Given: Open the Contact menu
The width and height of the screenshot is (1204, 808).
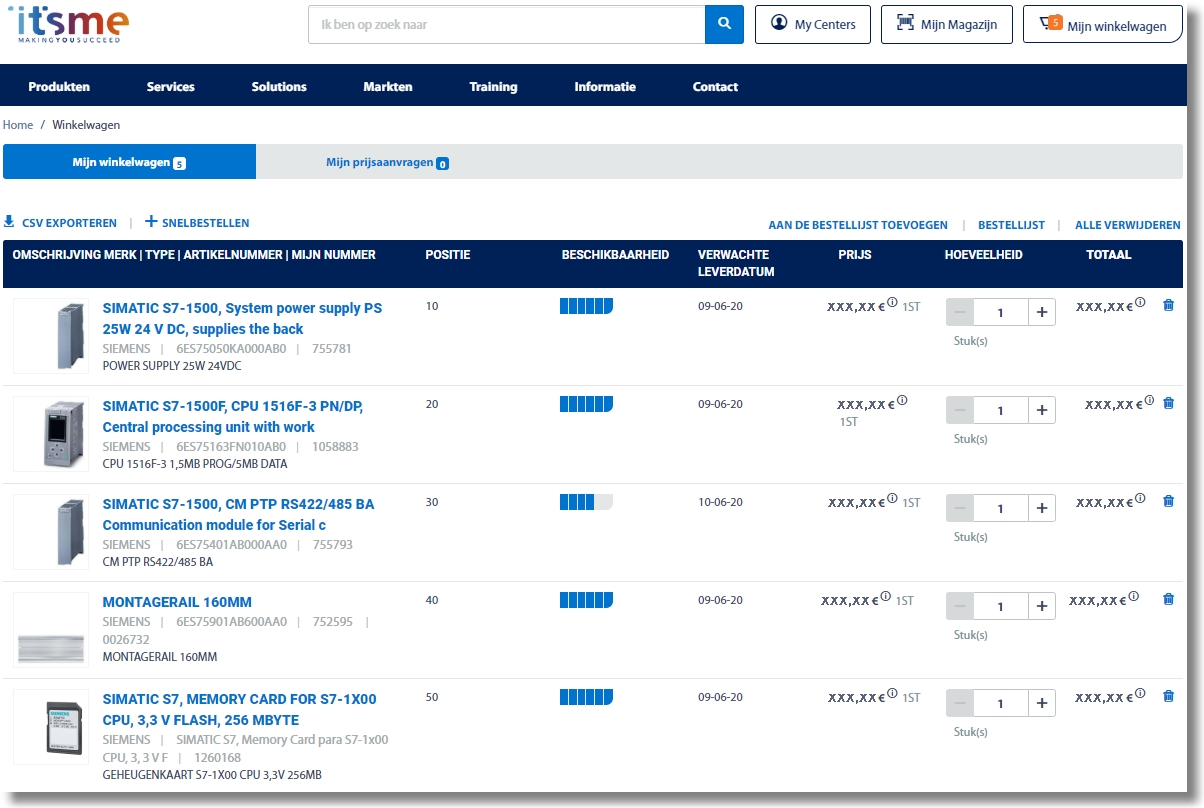Looking at the screenshot, I should pos(716,87).
